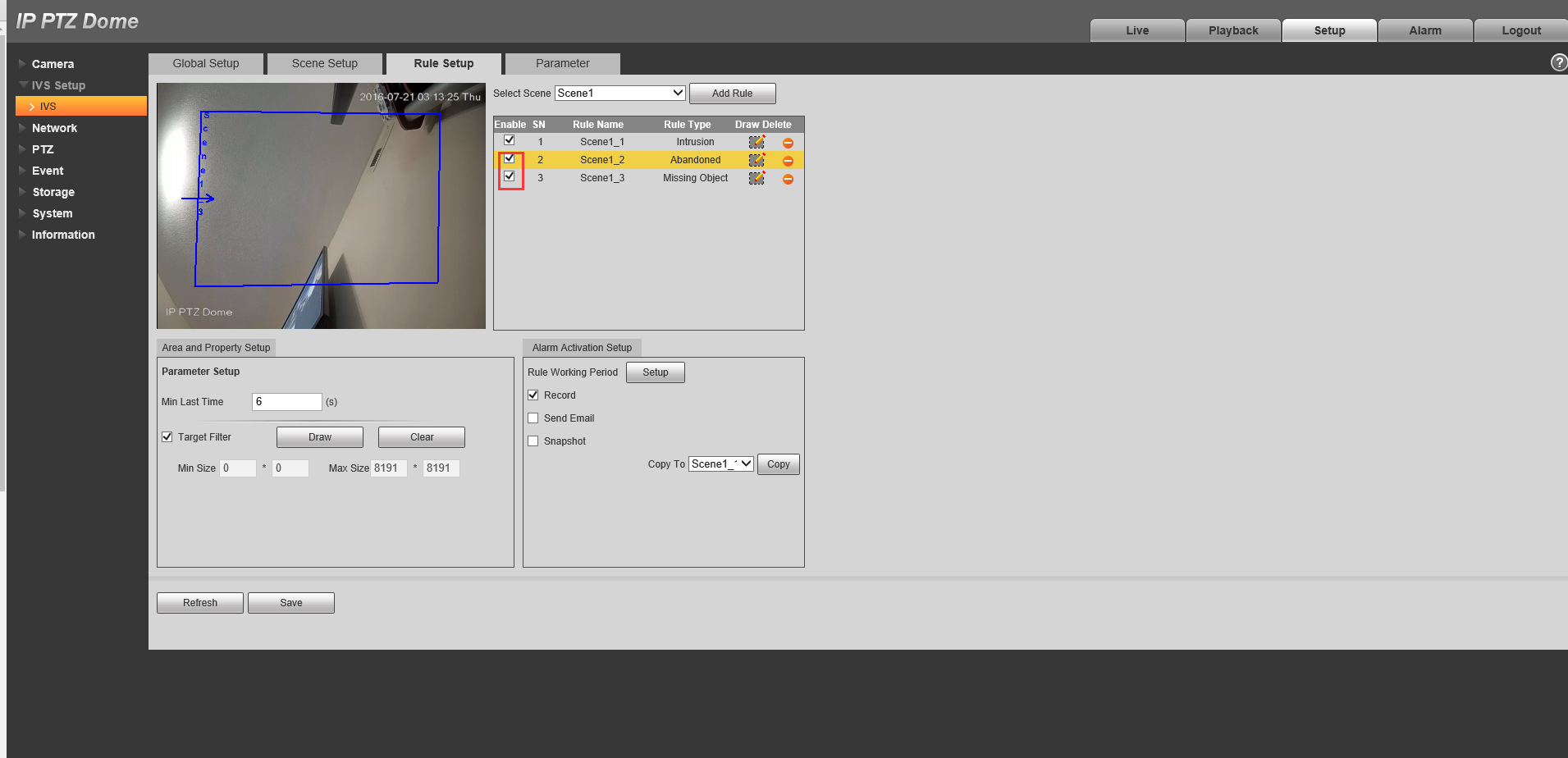Disable the Scene1_1 rule checkbox
Viewport: 1568px width, 758px height.
tap(510, 140)
